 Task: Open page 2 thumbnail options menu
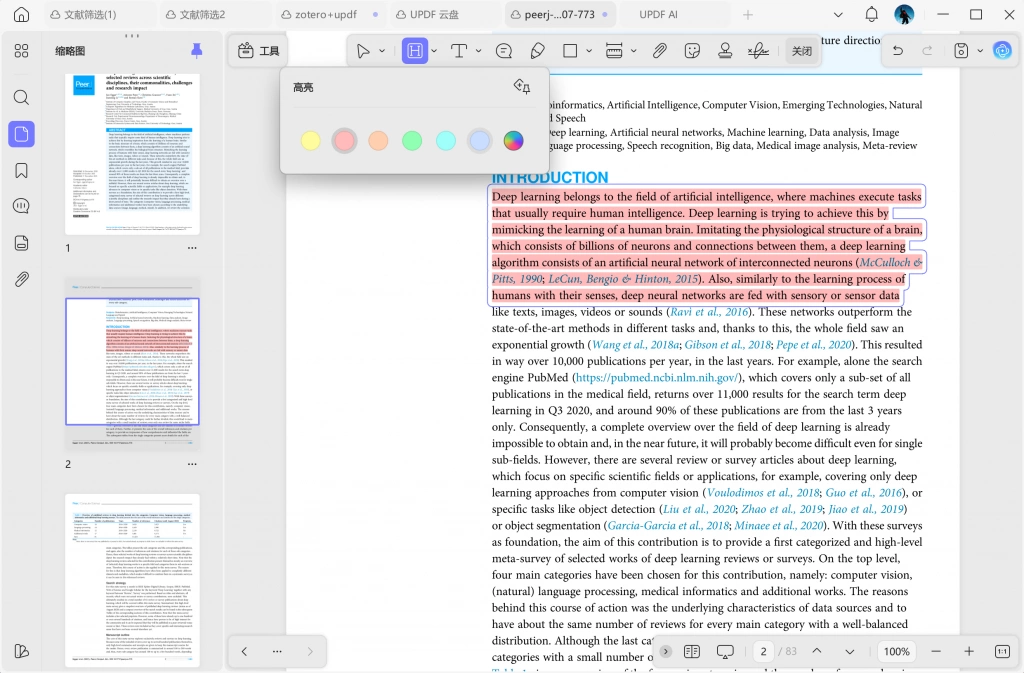(x=192, y=464)
